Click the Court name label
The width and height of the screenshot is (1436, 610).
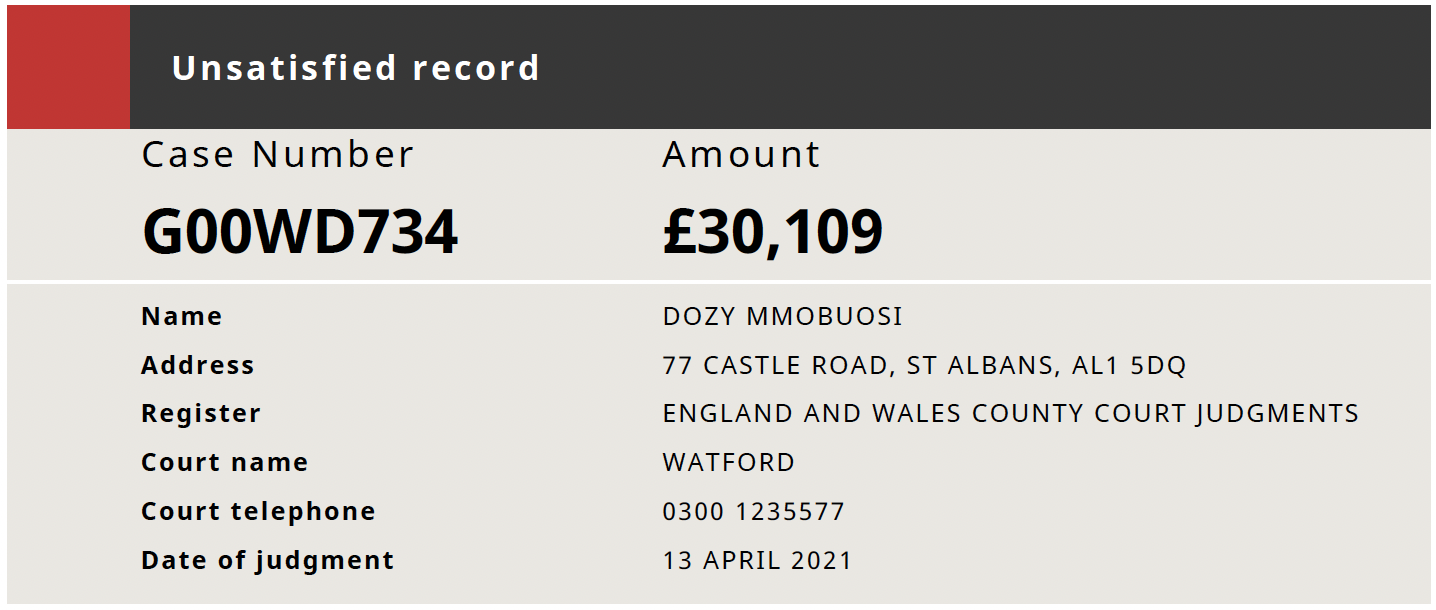[225, 463]
